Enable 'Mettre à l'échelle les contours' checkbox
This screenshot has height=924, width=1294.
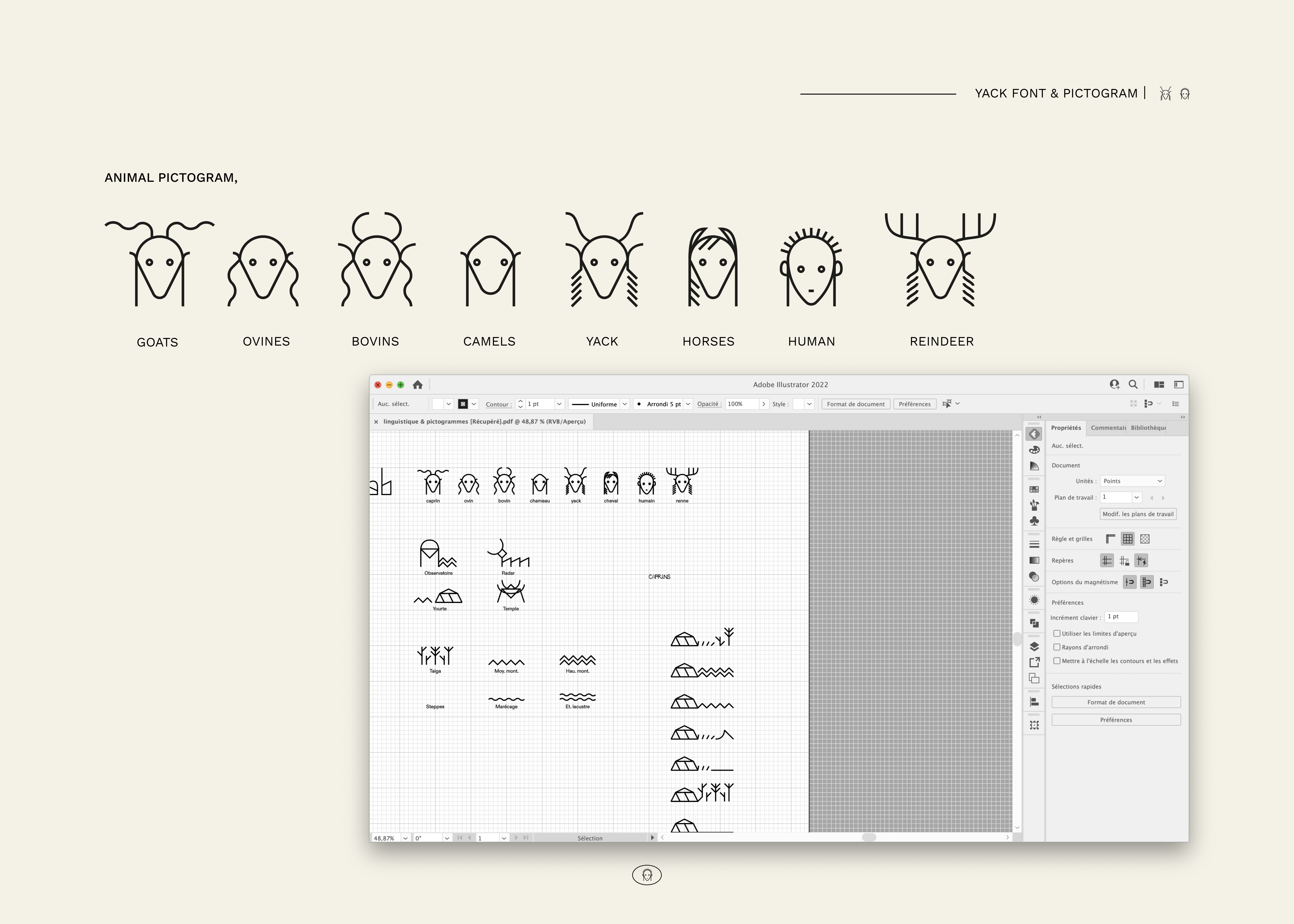tap(1057, 661)
